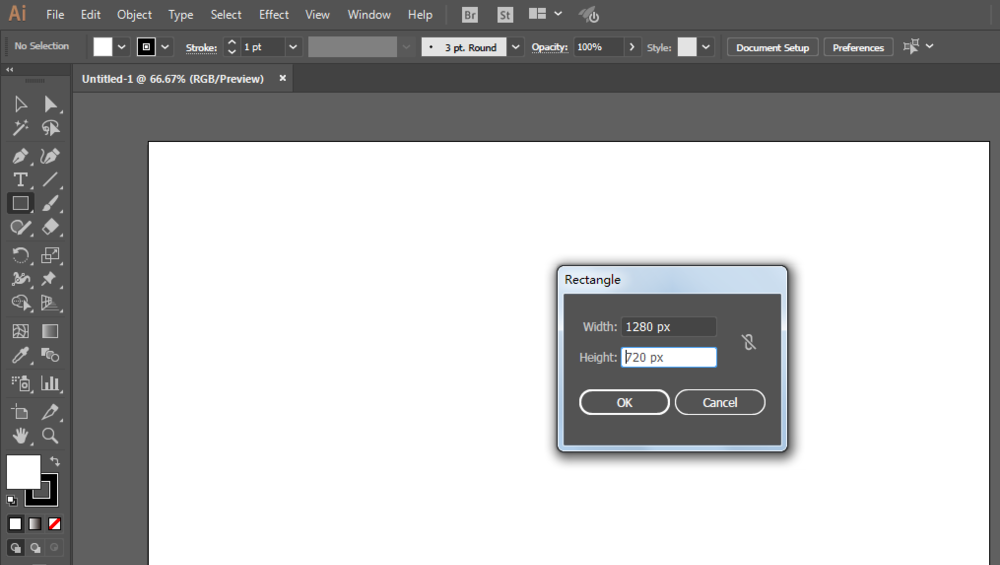This screenshot has height=565, width=1000.
Task: Toggle constrain width and height proportions
Action: (x=749, y=342)
